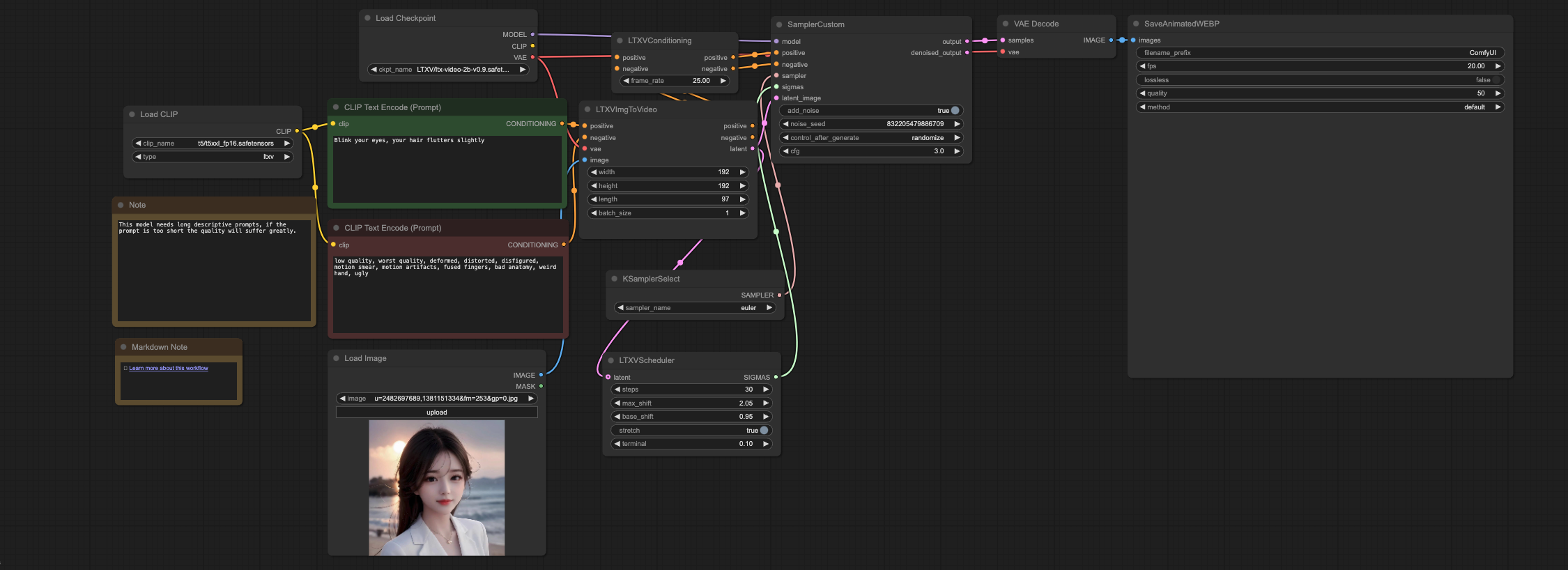Click the SAMPLER output socket on KSamplerSelect

(779, 295)
